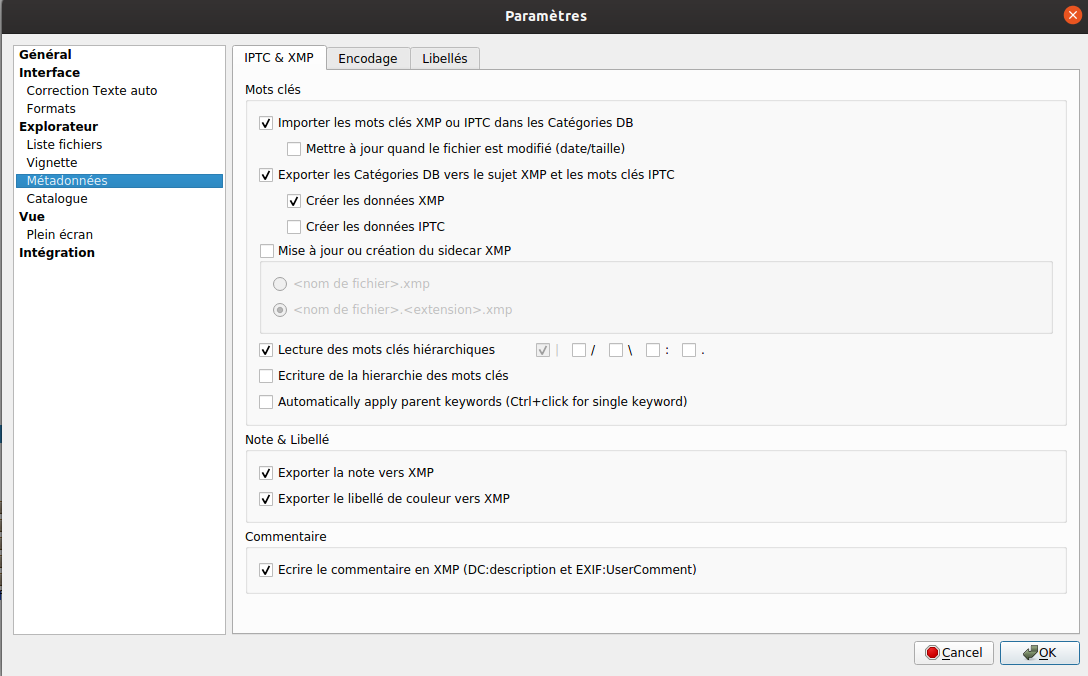Enable Ecriture de la hierarchie des mots clés
Viewport: 1088px width, 676px height.
pos(266,376)
